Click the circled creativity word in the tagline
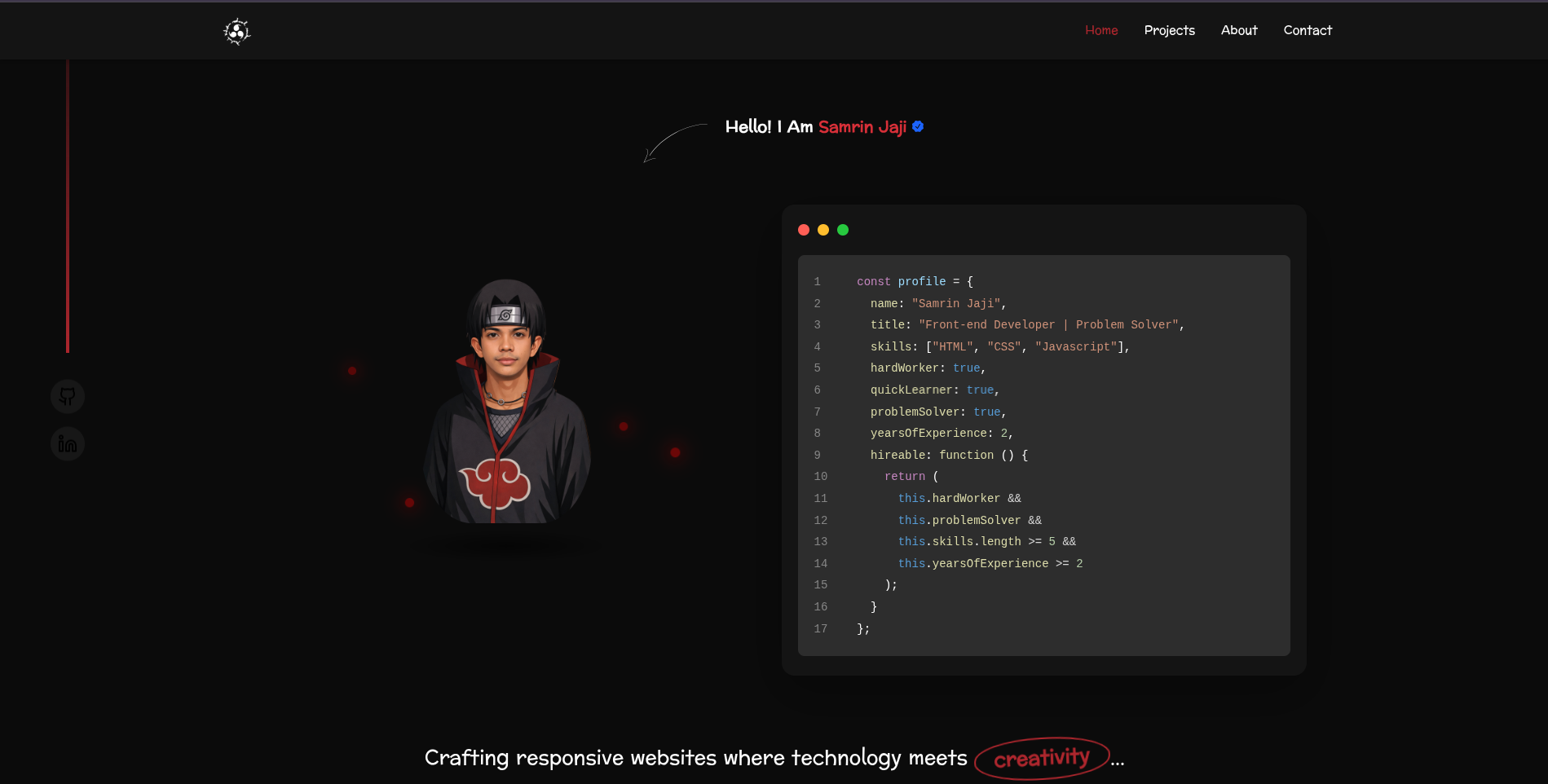The width and height of the screenshot is (1548, 784). pyautogui.click(x=1041, y=758)
